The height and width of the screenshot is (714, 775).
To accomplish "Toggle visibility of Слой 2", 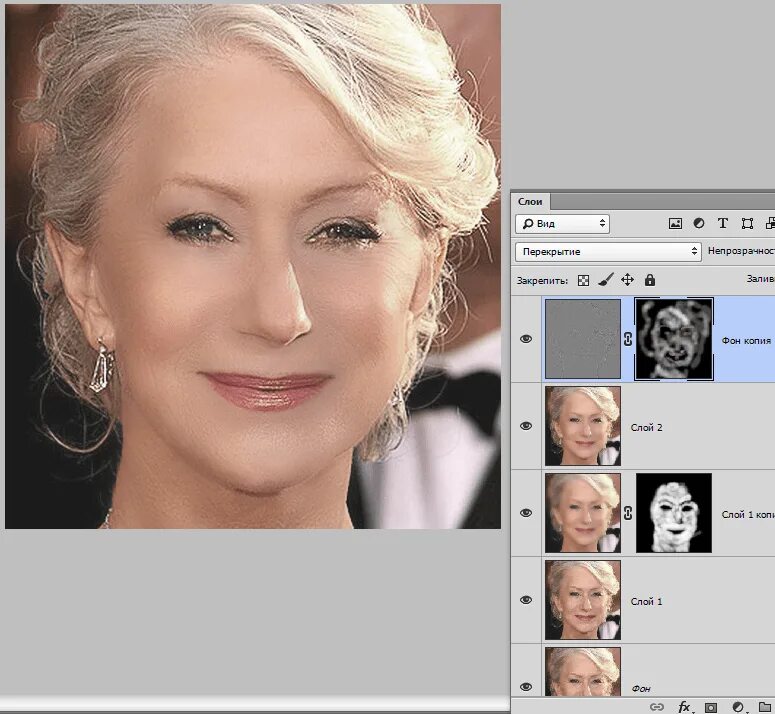I will click(526, 426).
